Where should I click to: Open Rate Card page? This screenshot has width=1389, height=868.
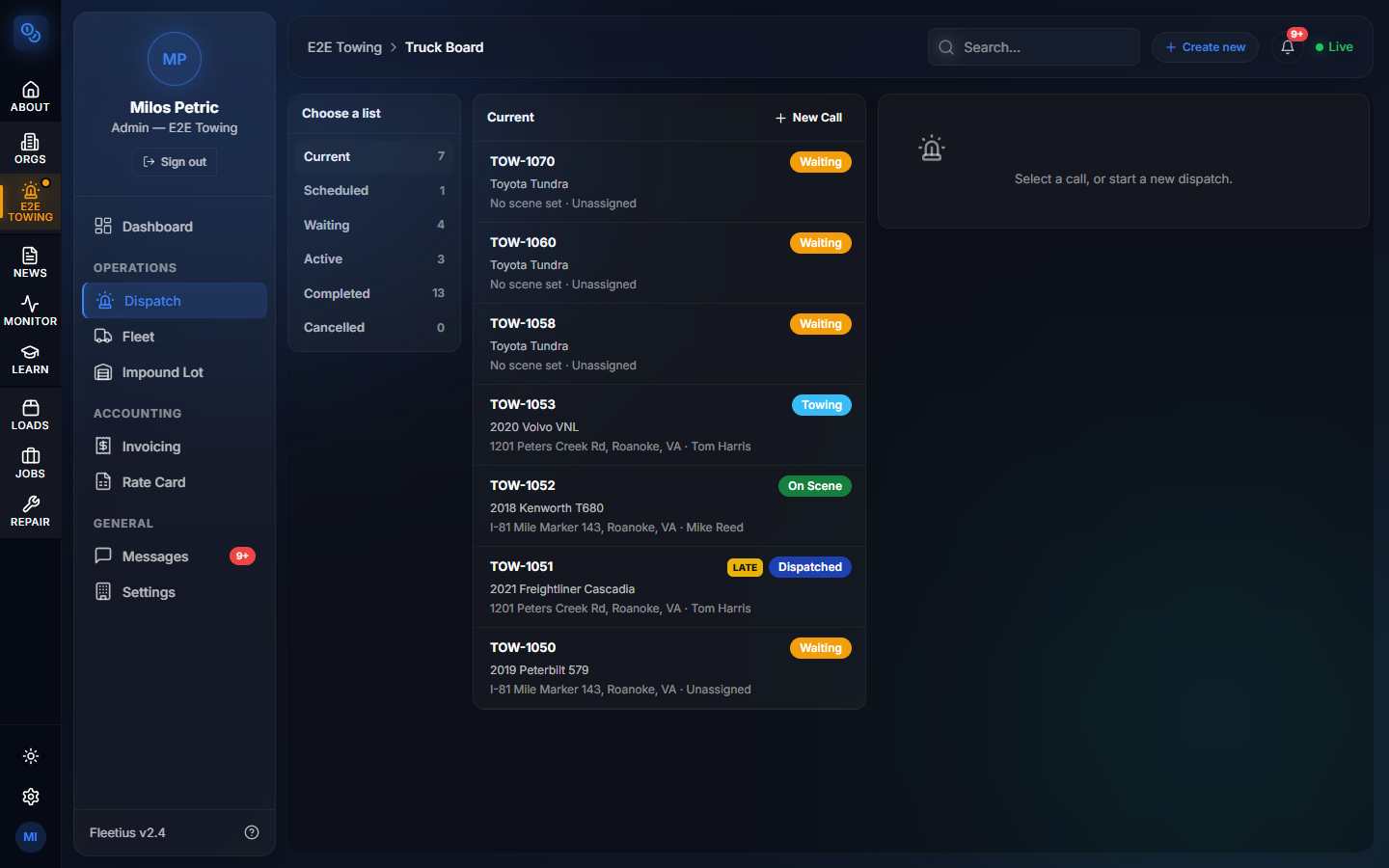175,482
